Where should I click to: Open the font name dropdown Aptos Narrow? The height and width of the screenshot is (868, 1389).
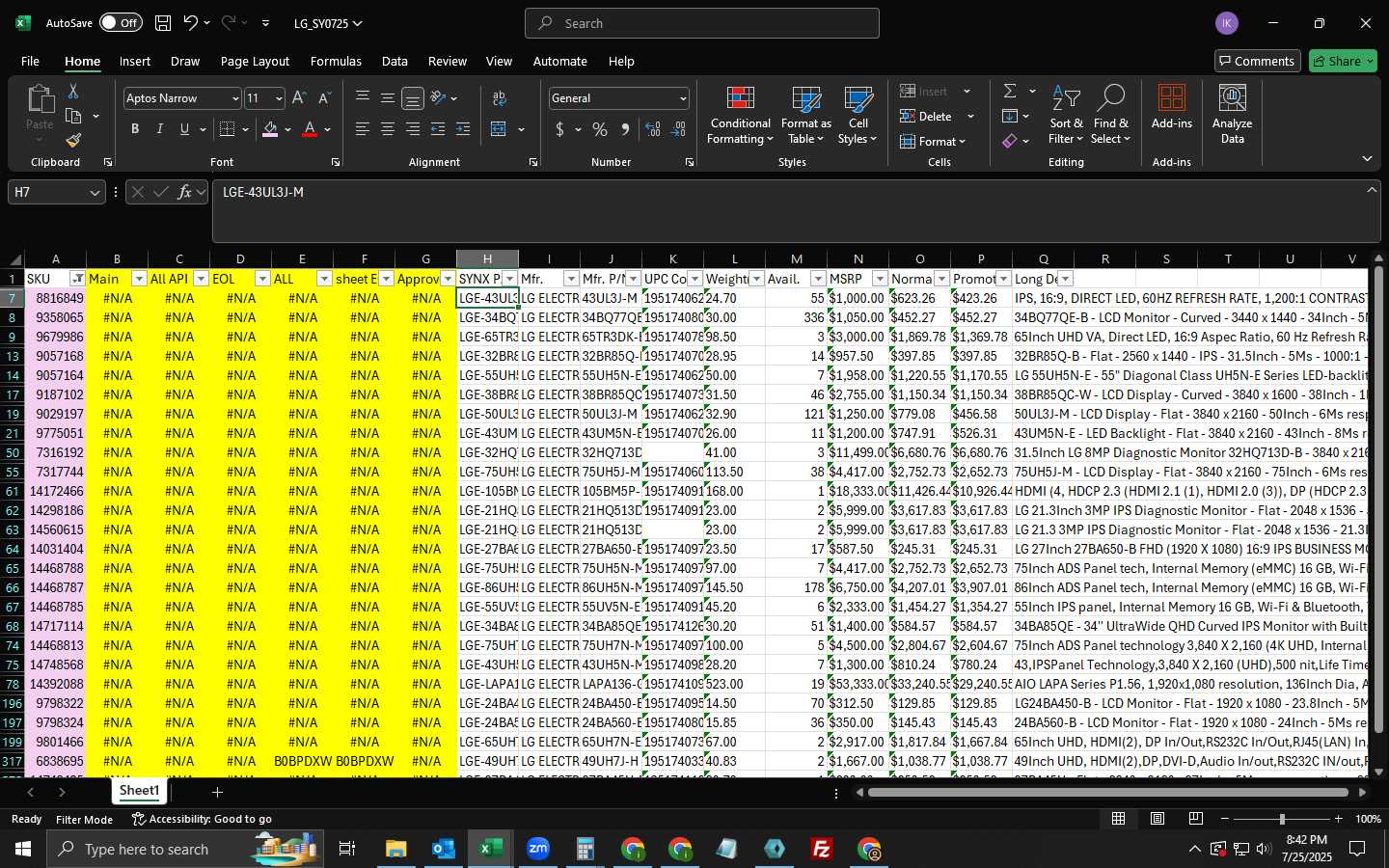point(235,98)
